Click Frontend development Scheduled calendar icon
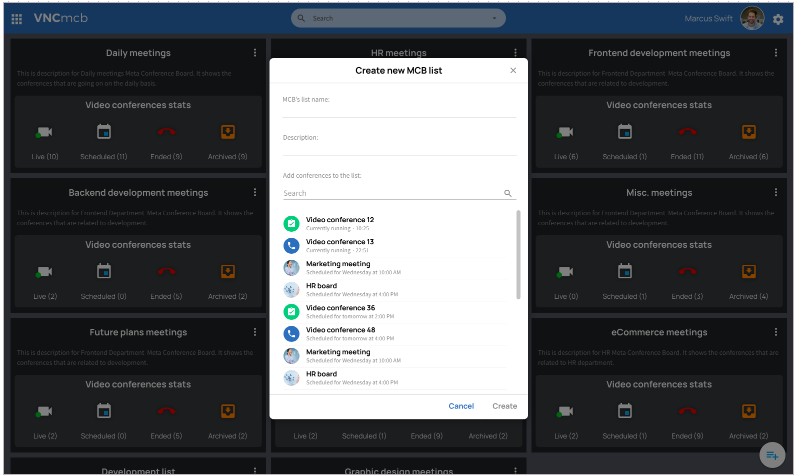Screen dimensions: 797x476 click(625, 132)
